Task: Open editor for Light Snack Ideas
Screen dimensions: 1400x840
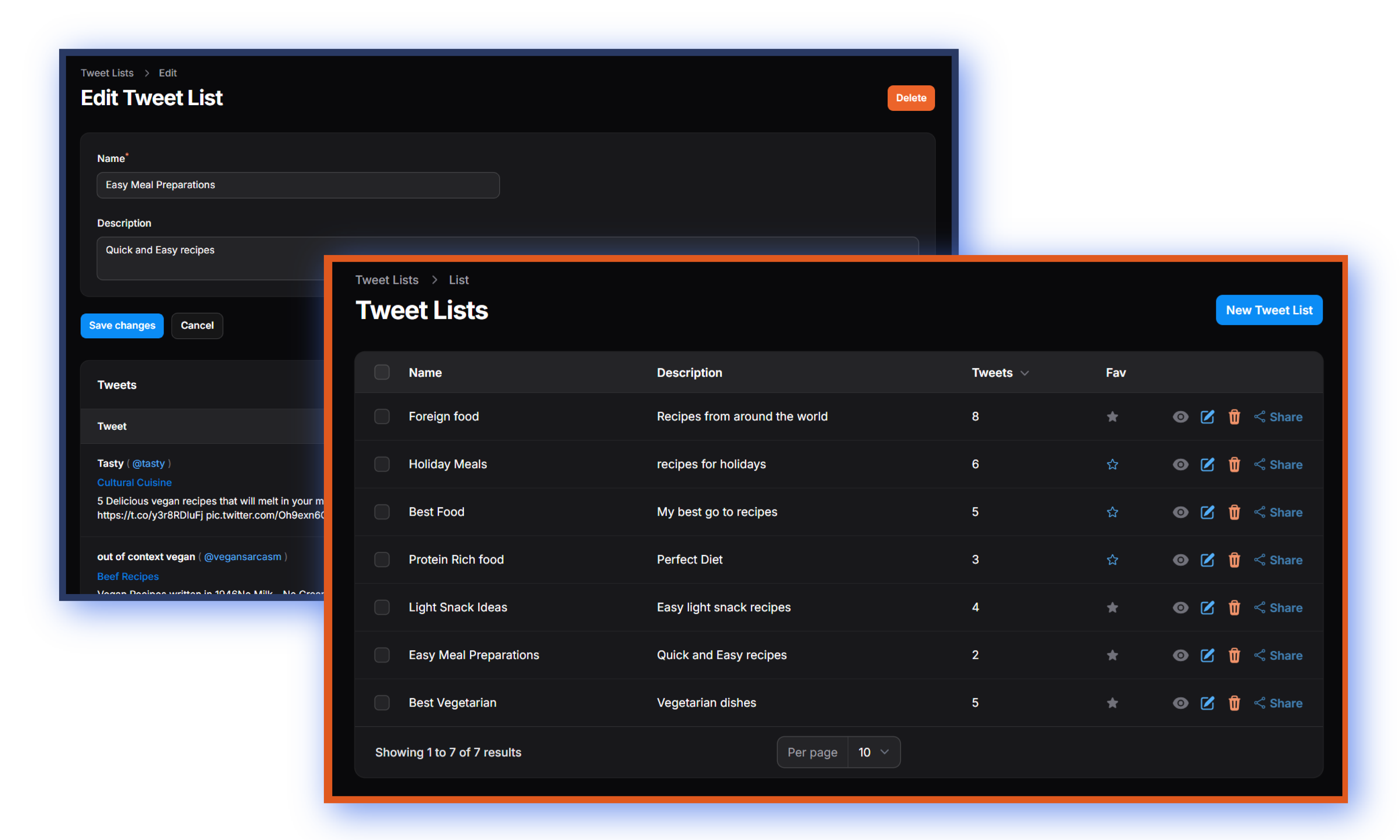Action: click(1207, 607)
